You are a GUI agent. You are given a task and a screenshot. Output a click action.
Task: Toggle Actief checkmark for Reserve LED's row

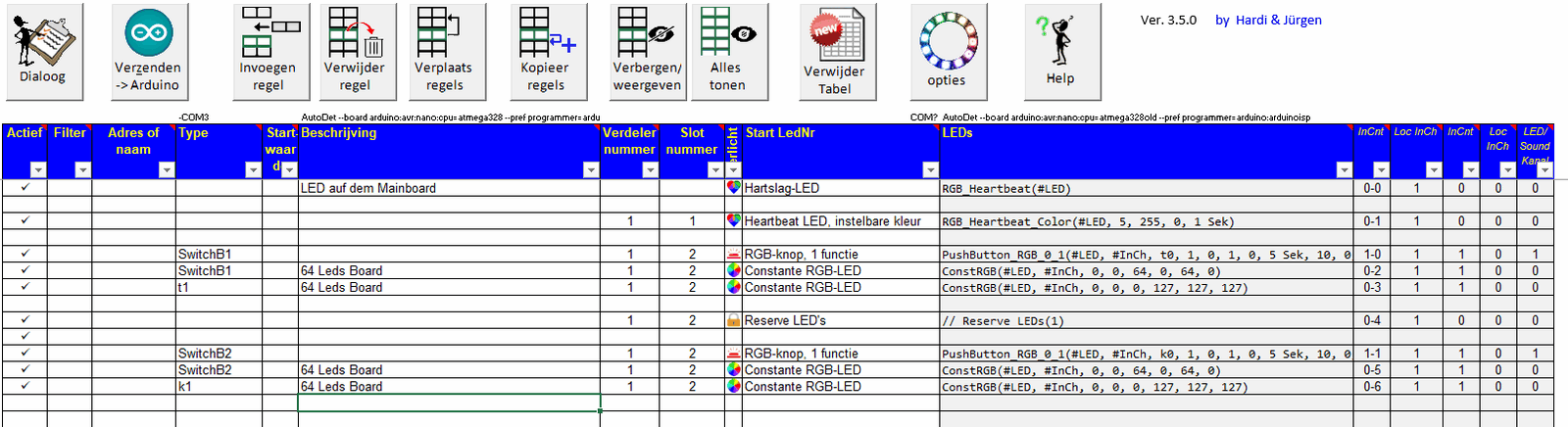pyautogui.click(x=25, y=320)
